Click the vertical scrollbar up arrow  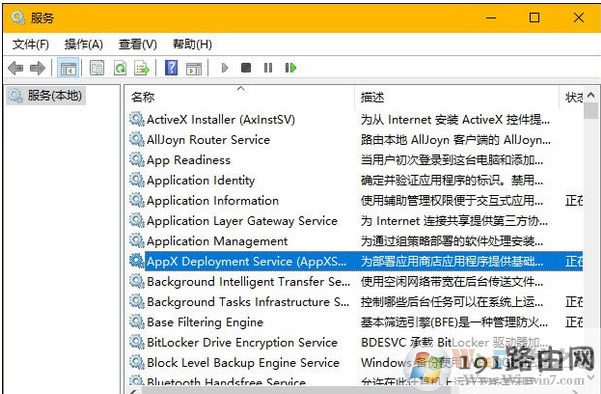click(591, 95)
